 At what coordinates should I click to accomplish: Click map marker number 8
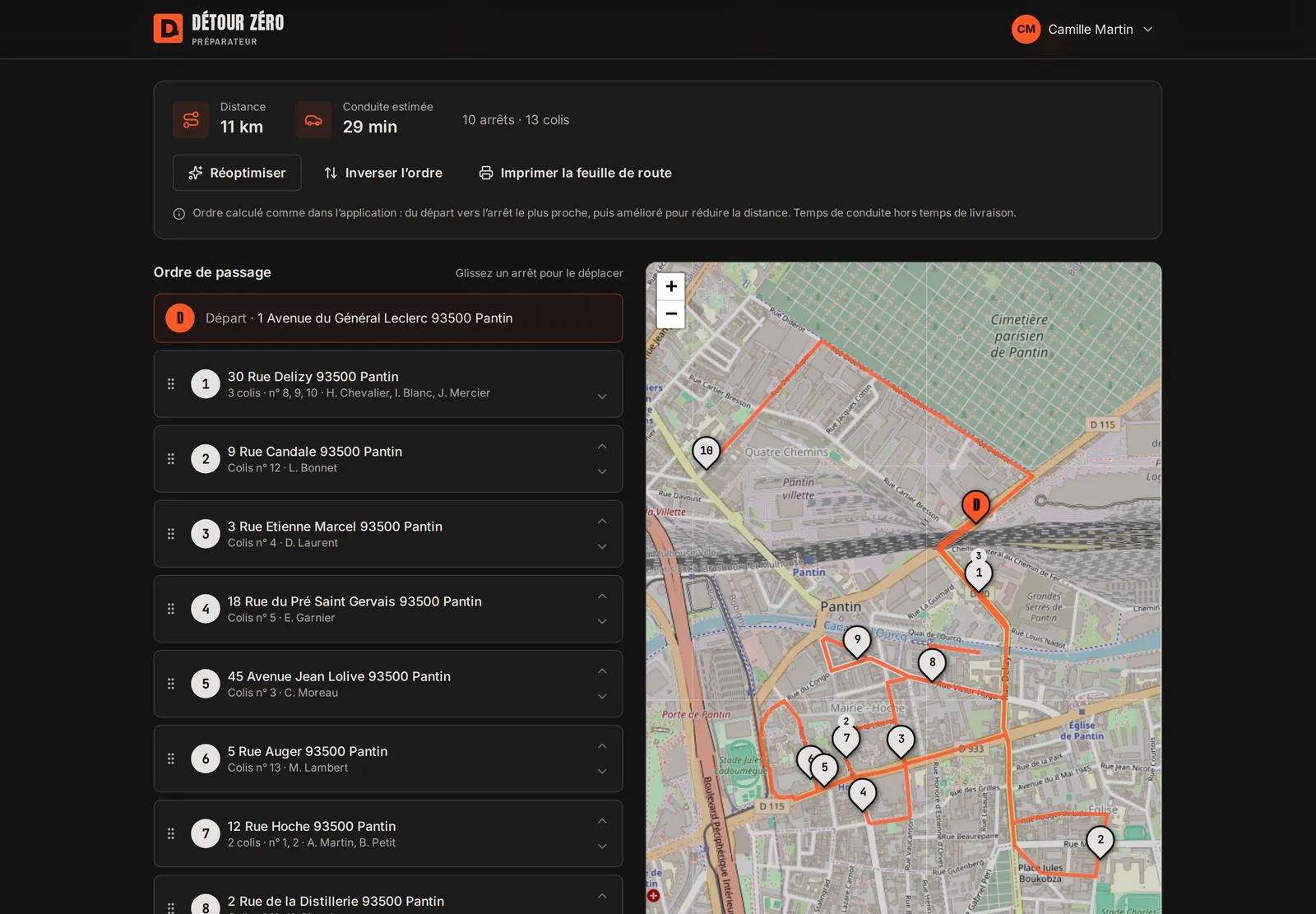(x=932, y=664)
